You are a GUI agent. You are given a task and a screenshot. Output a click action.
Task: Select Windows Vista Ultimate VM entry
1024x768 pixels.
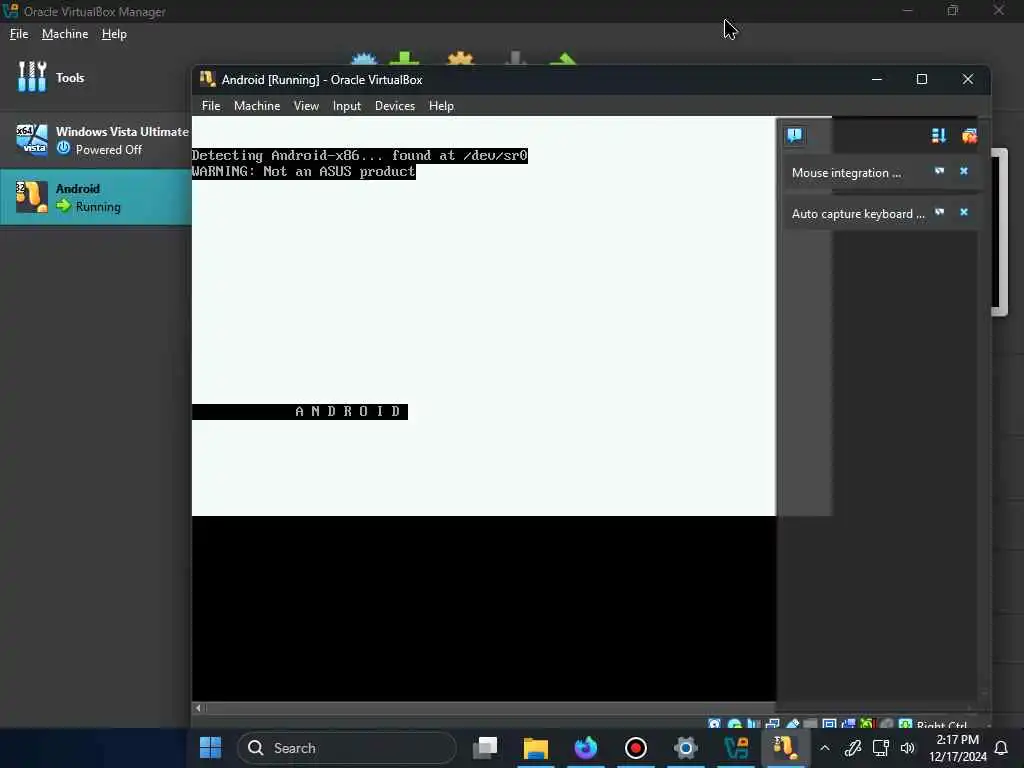pyautogui.click(x=95, y=140)
